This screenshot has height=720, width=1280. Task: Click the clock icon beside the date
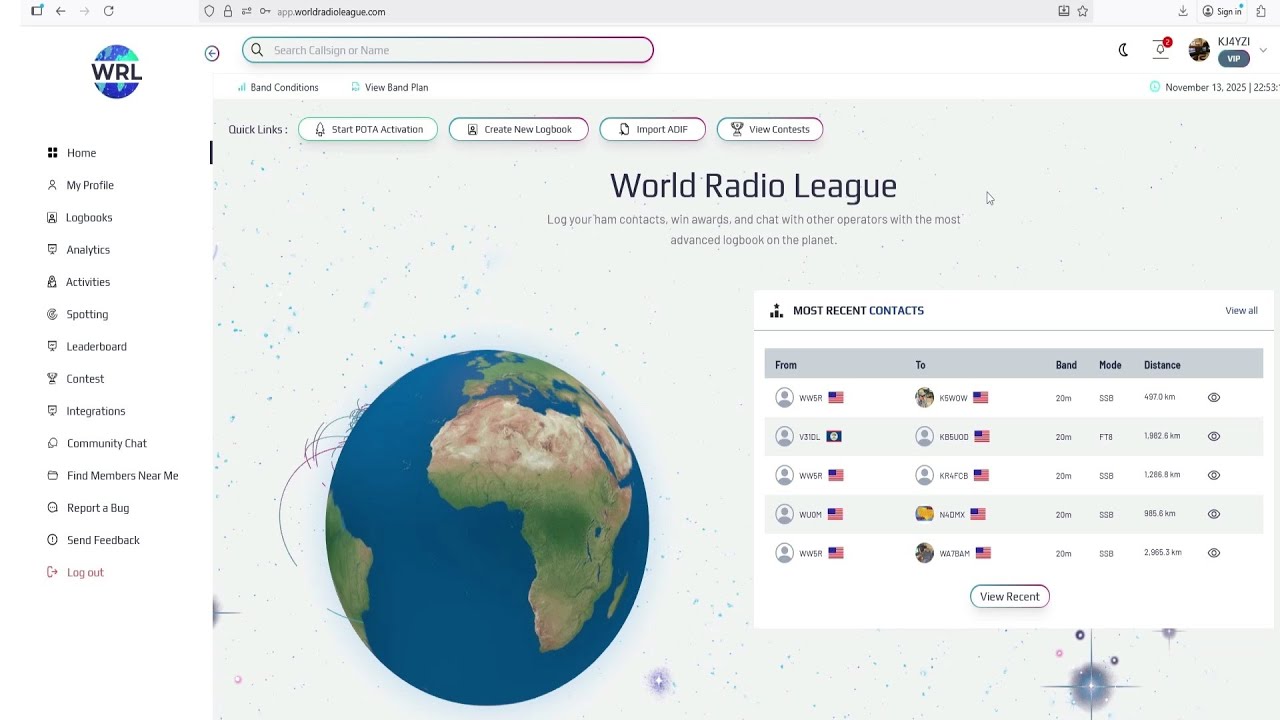(1155, 87)
